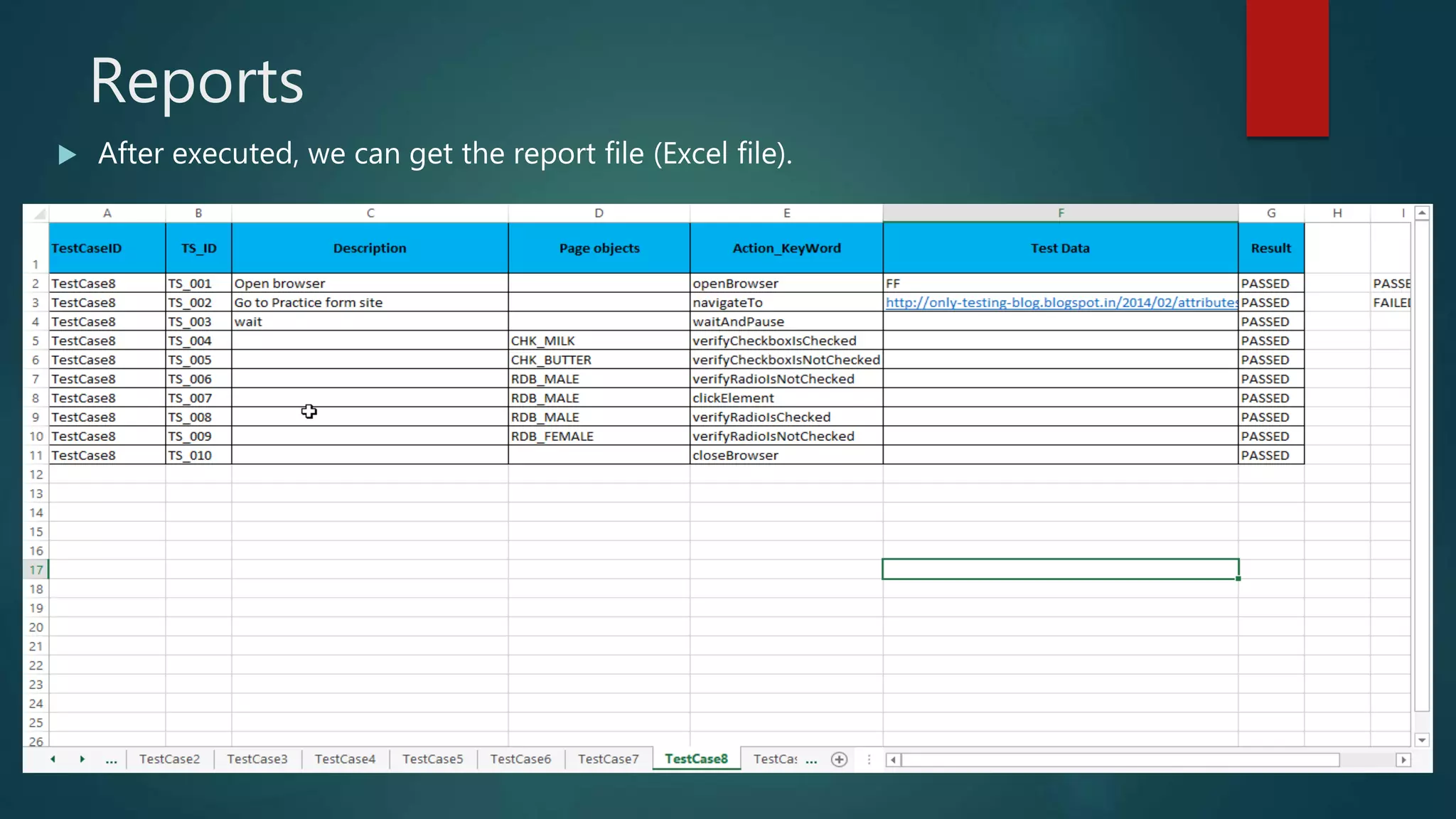This screenshot has height=819, width=1456.
Task: Select the RDB_FEMALE page object cell
Action: click(599, 436)
